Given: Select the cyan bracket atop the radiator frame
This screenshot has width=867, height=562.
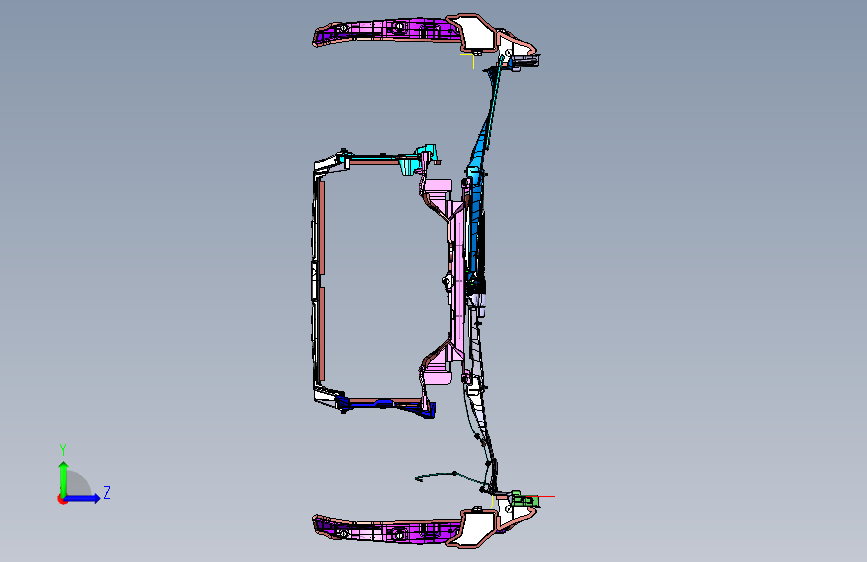Looking at the screenshot, I should pyautogui.click(x=417, y=158).
